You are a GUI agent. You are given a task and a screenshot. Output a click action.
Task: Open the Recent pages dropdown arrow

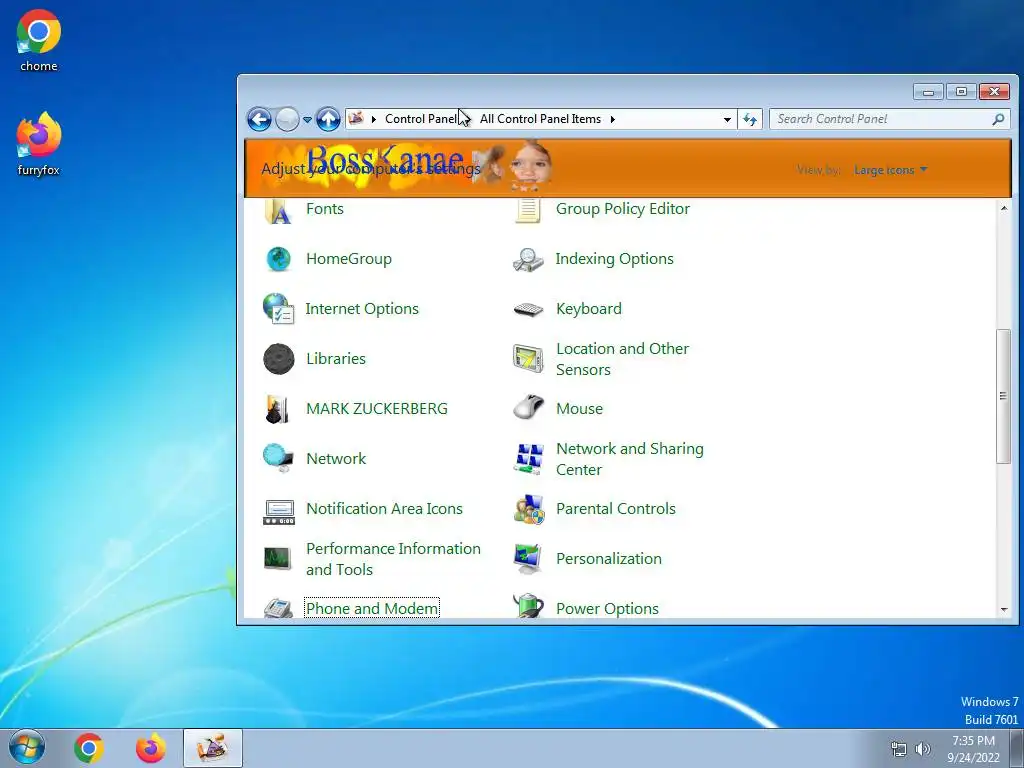coord(307,120)
